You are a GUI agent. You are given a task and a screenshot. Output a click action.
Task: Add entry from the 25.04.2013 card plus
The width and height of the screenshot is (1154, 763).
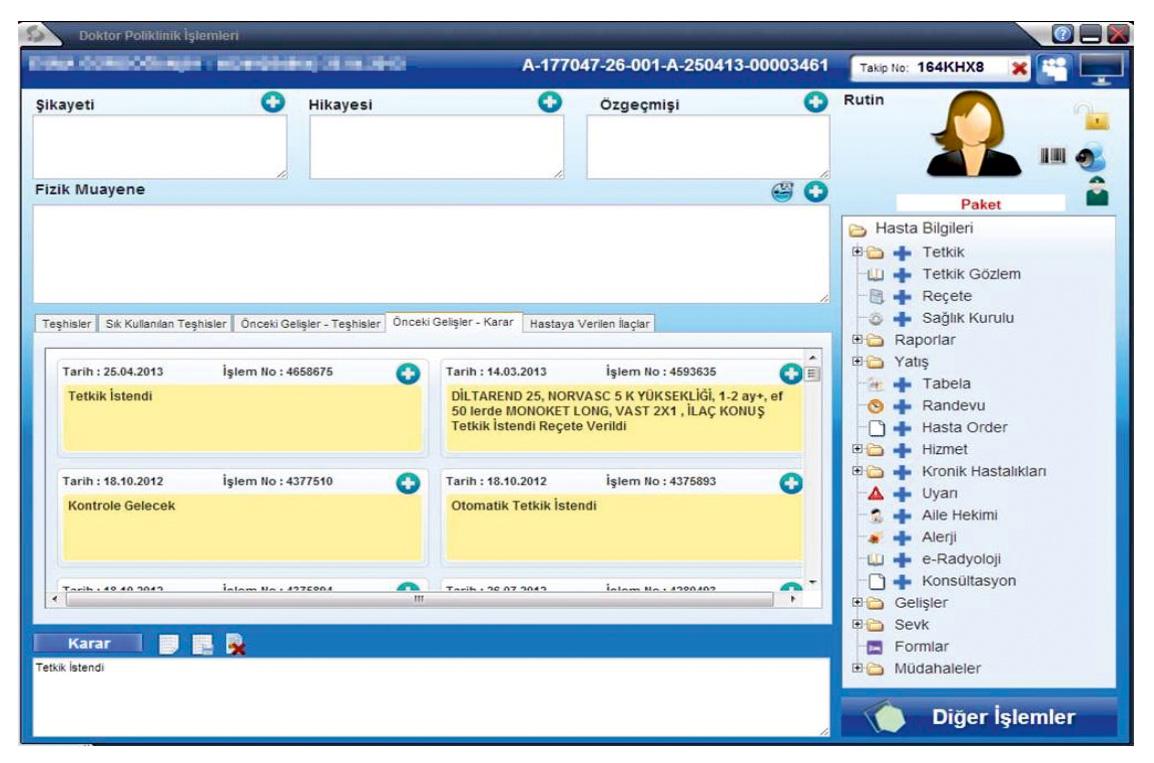[407, 372]
